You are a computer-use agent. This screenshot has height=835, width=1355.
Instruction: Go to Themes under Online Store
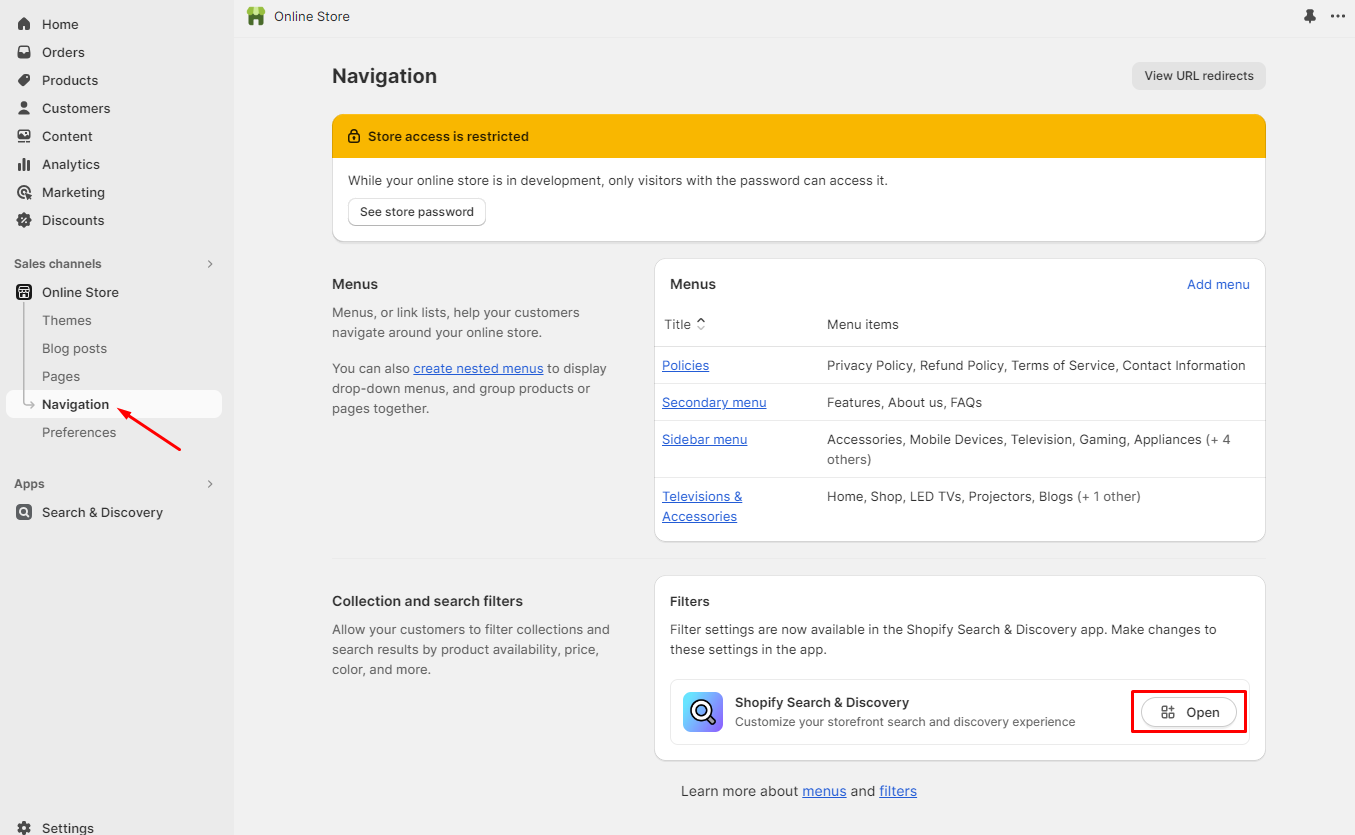(x=67, y=320)
